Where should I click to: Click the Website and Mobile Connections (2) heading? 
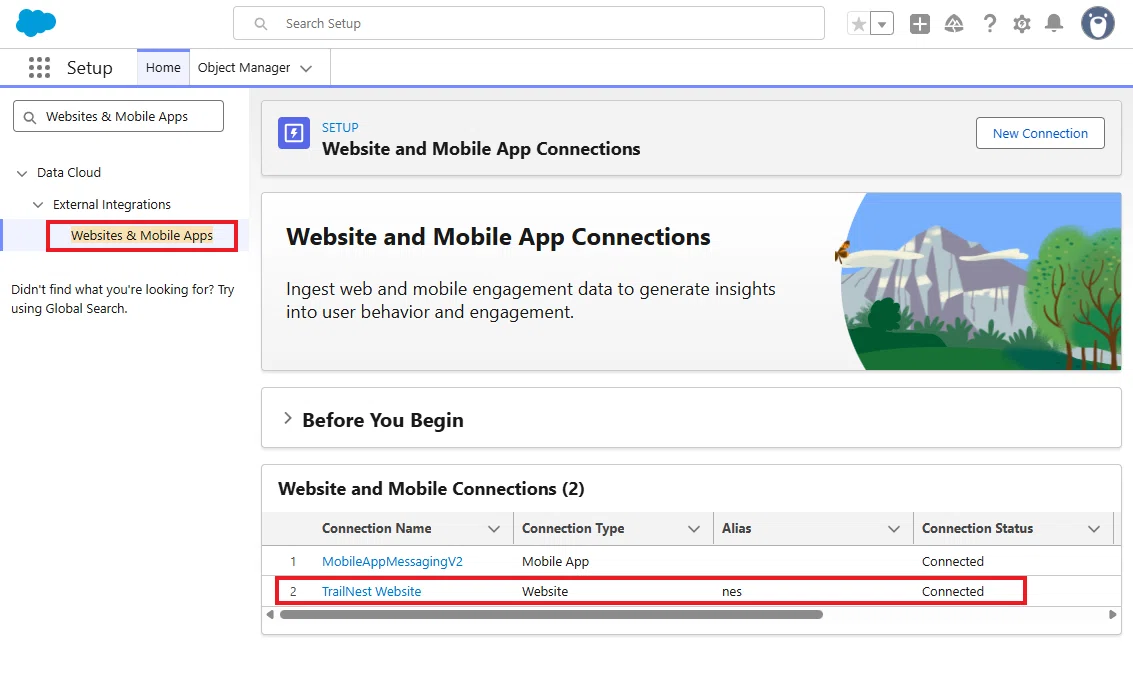click(431, 489)
